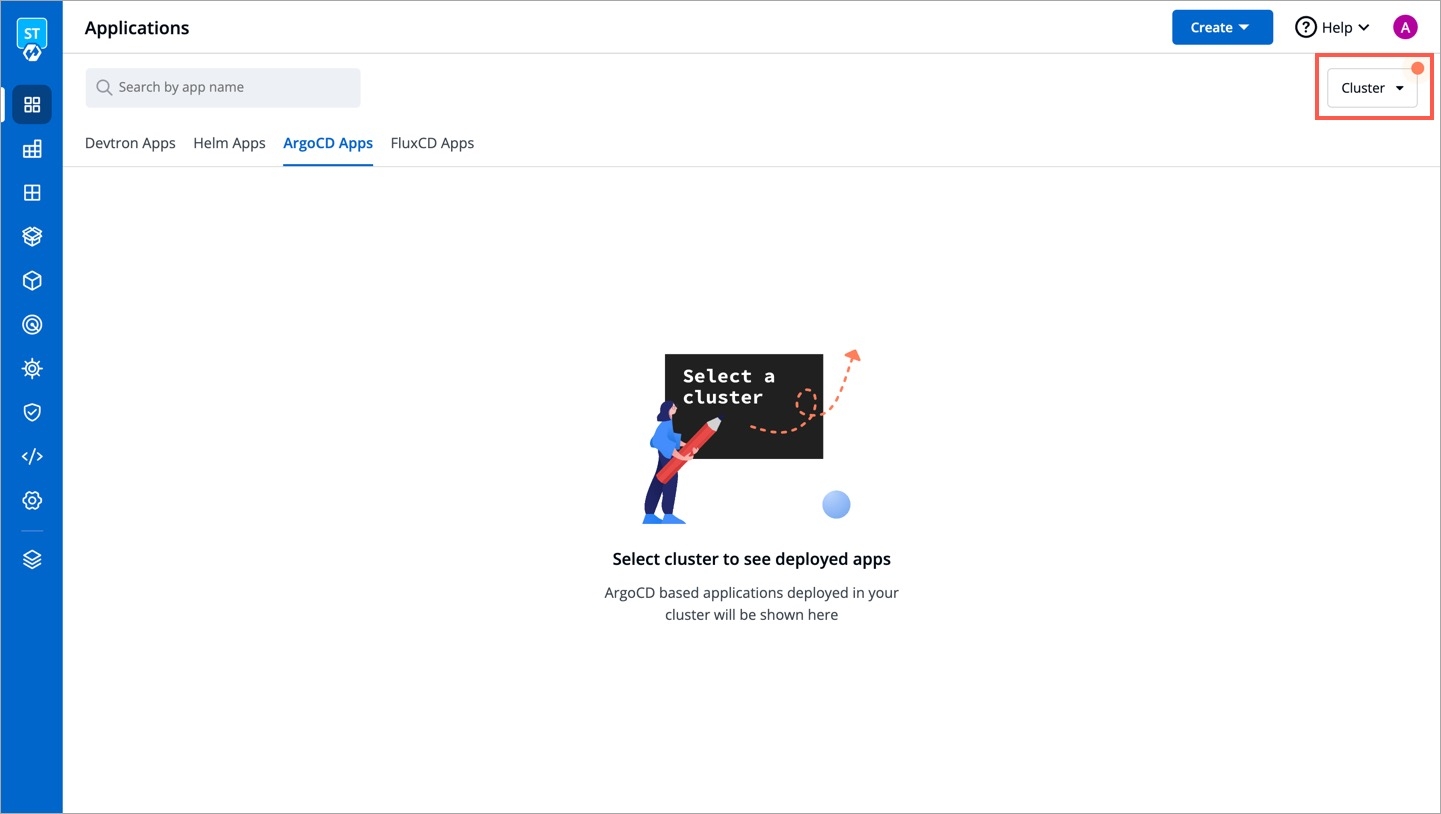Screen dimensions: 1441x814
Task: Click the code brackets icon in sidebar
Action: tap(32, 456)
